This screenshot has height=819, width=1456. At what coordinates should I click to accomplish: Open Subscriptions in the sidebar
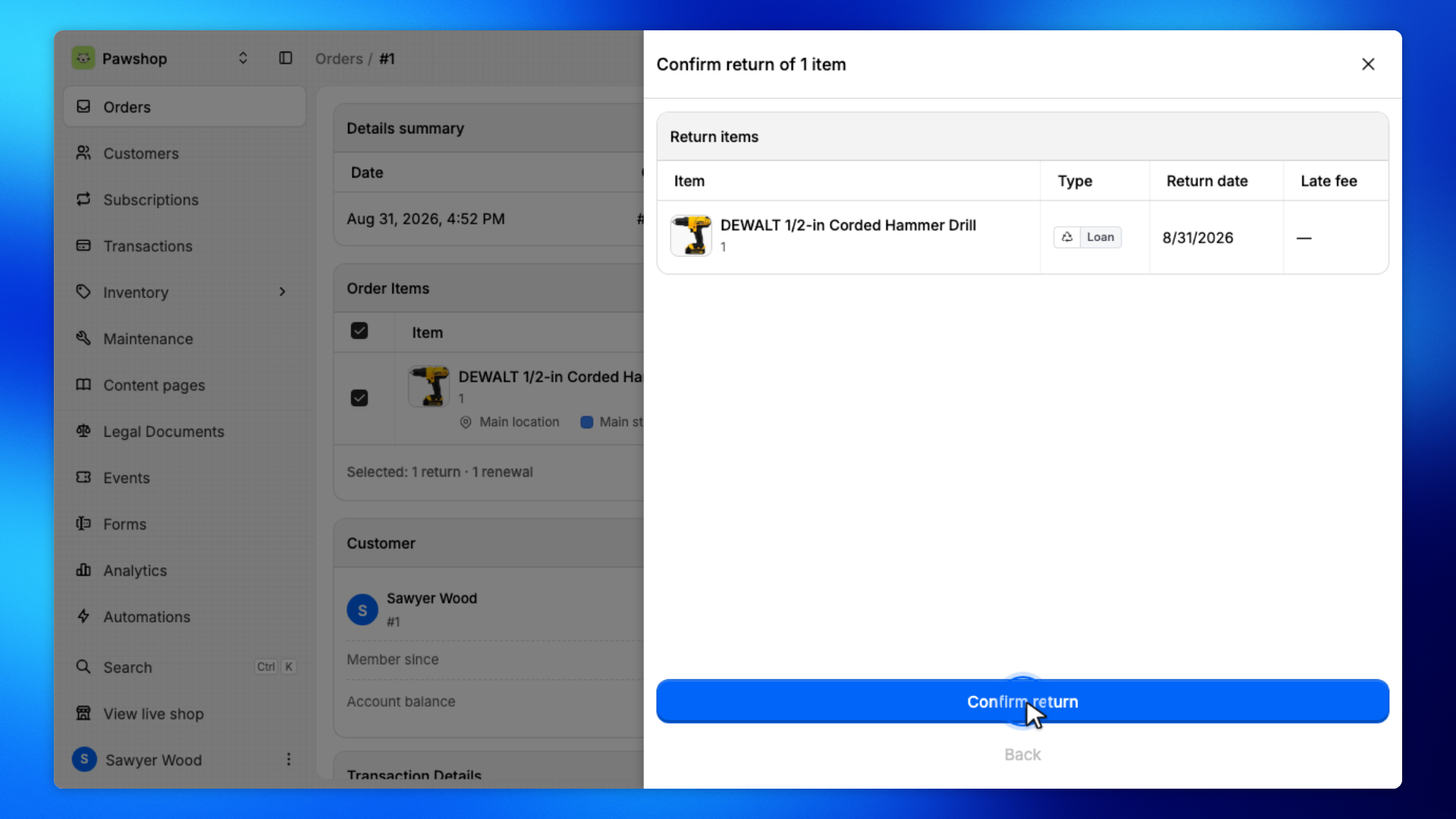point(185,199)
